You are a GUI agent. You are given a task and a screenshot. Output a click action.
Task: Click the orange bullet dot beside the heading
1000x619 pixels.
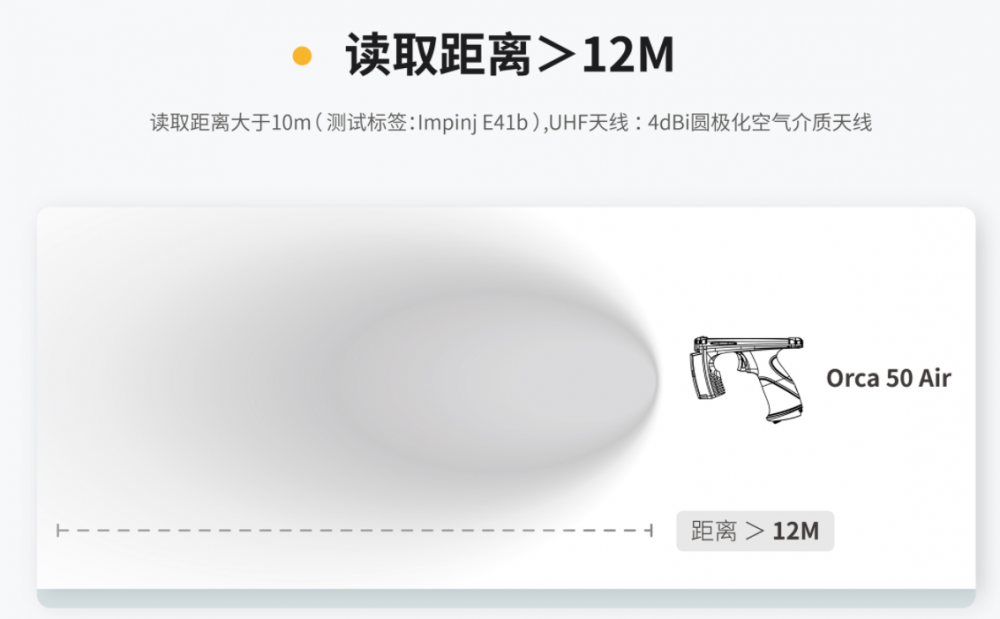pyautogui.click(x=302, y=56)
